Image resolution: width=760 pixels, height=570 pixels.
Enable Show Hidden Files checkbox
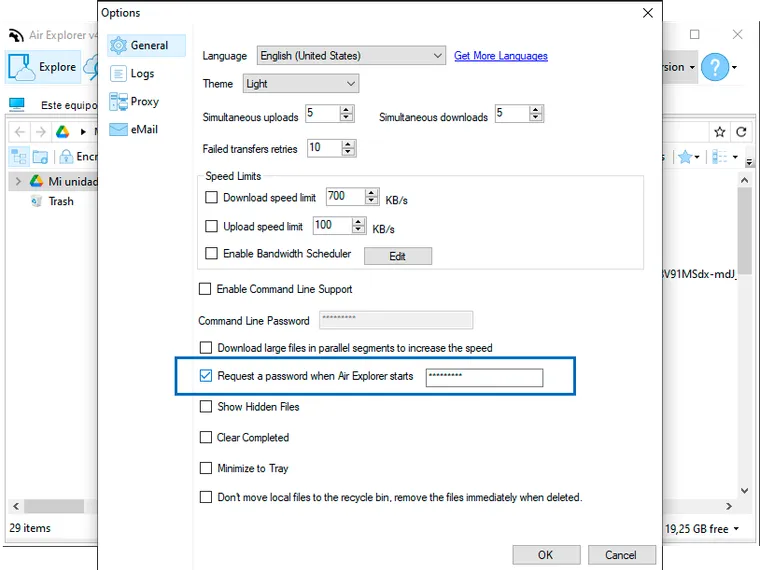tap(206, 406)
